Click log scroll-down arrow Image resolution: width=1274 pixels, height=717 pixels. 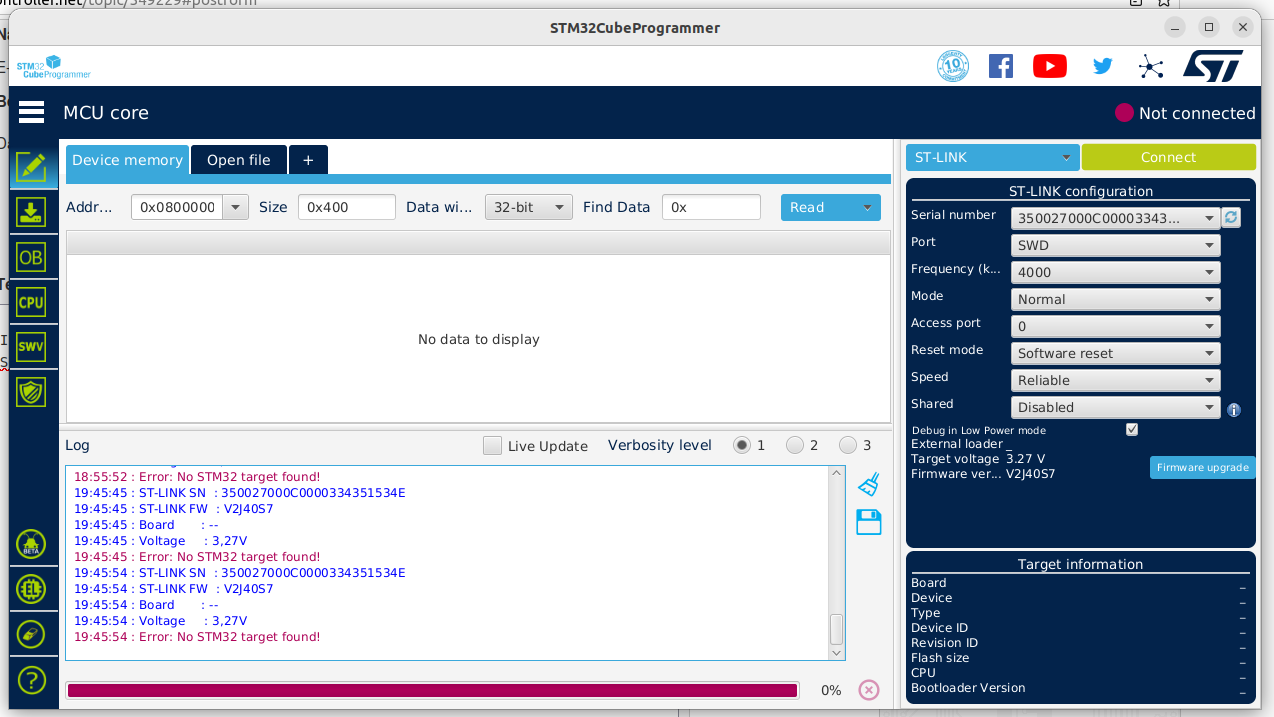837,652
